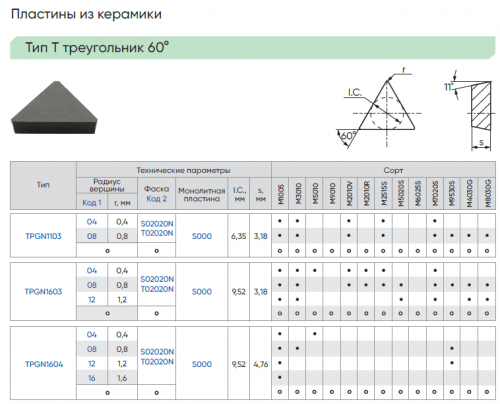The height and width of the screenshot is (404, 500).
Task: Click the M9530S grade column header
Action: (452, 193)
